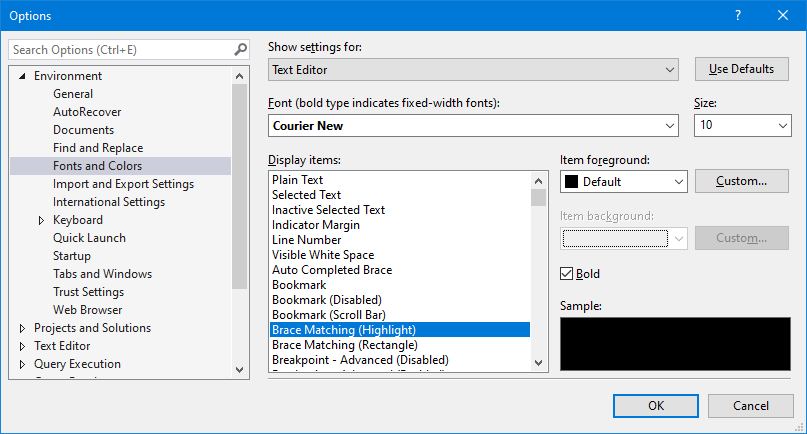Expand the Keyboard tree node
The image size is (807, 434).
point(41,220)
